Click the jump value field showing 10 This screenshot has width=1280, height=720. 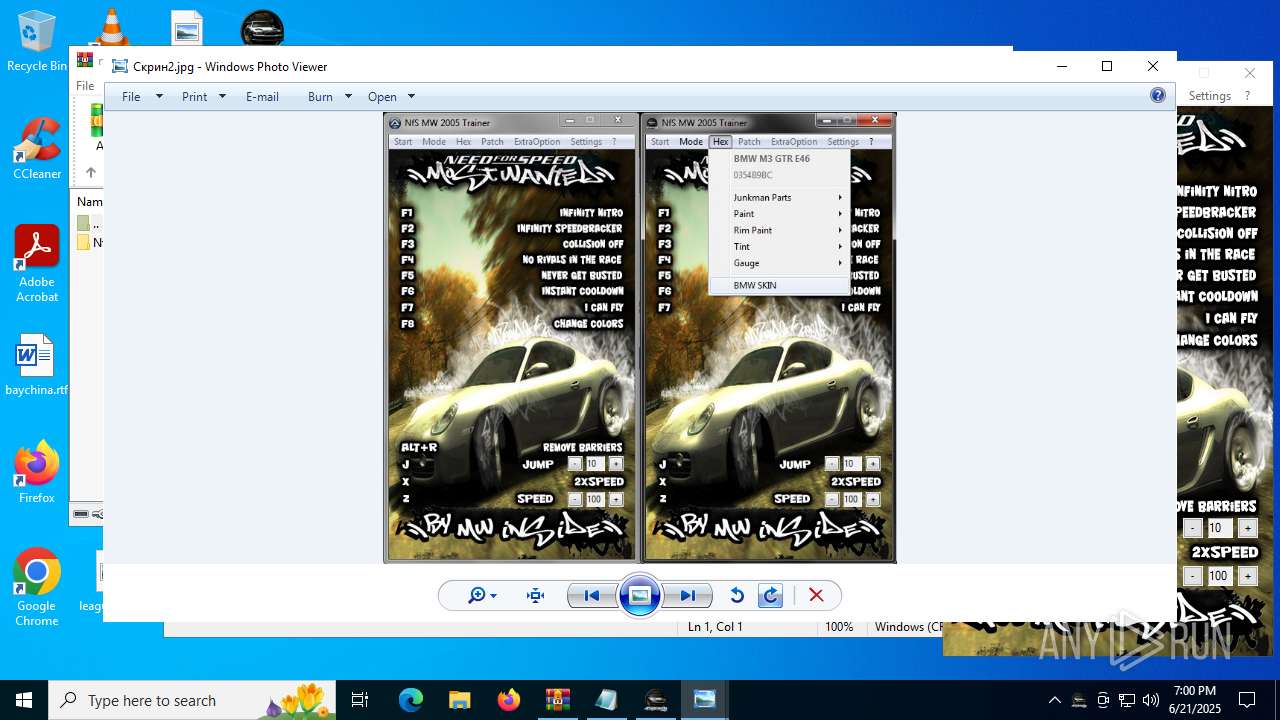click(x=1219, y=528)
